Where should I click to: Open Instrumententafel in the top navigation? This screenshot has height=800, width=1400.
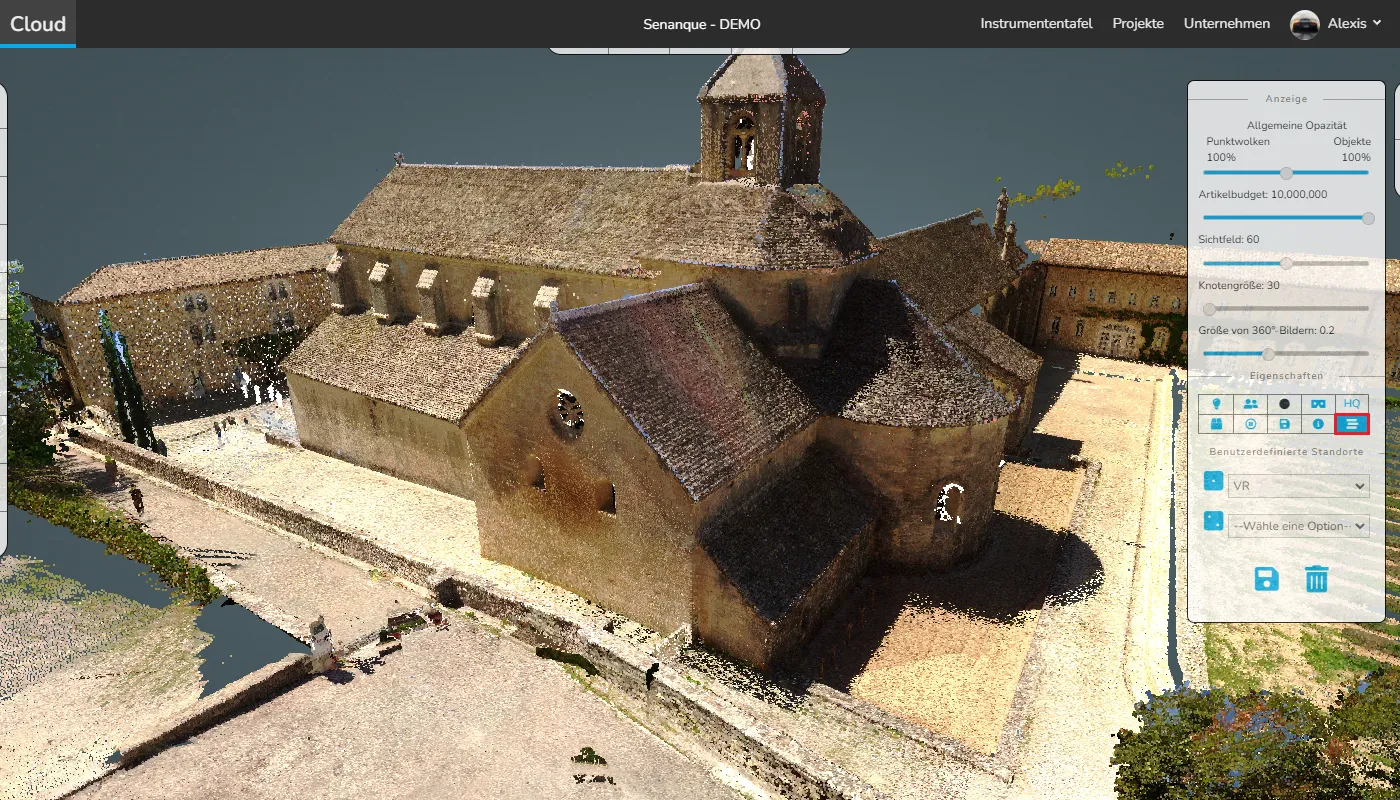tap(1036, 24)
